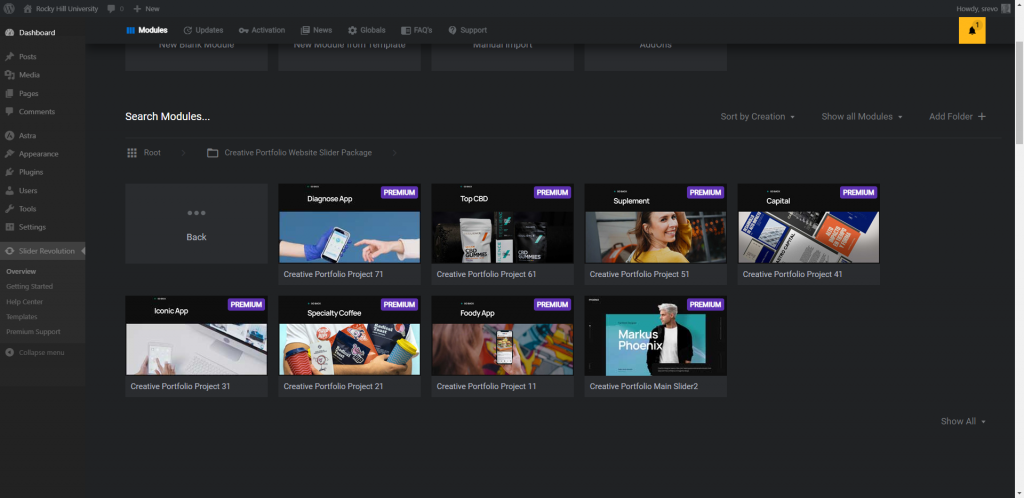
Task: Focus the Search Modules field
Action: 168,117
